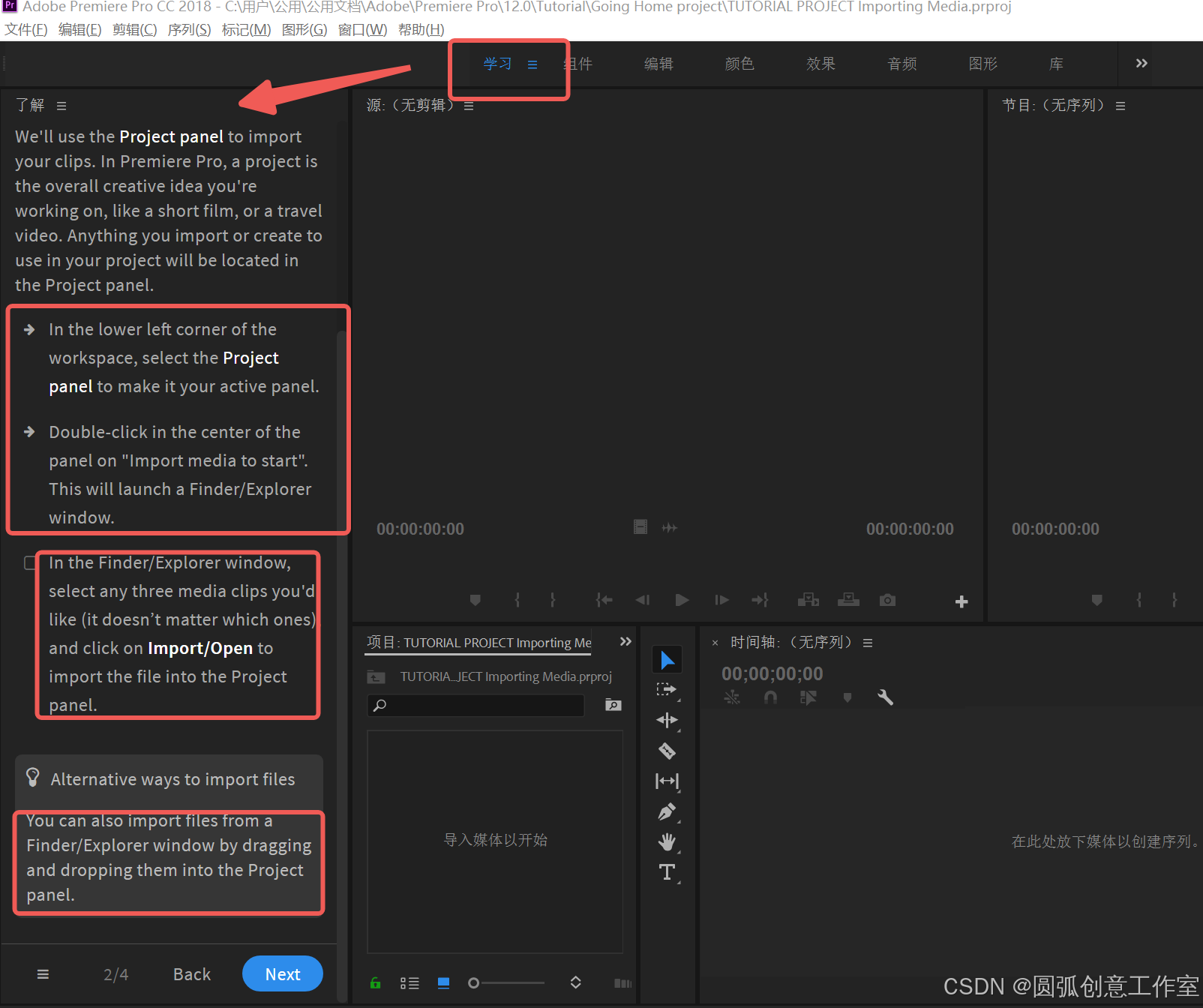Switch to the 编辑 workspace
1203x1008 pixels.
click(x=658, y=64)
